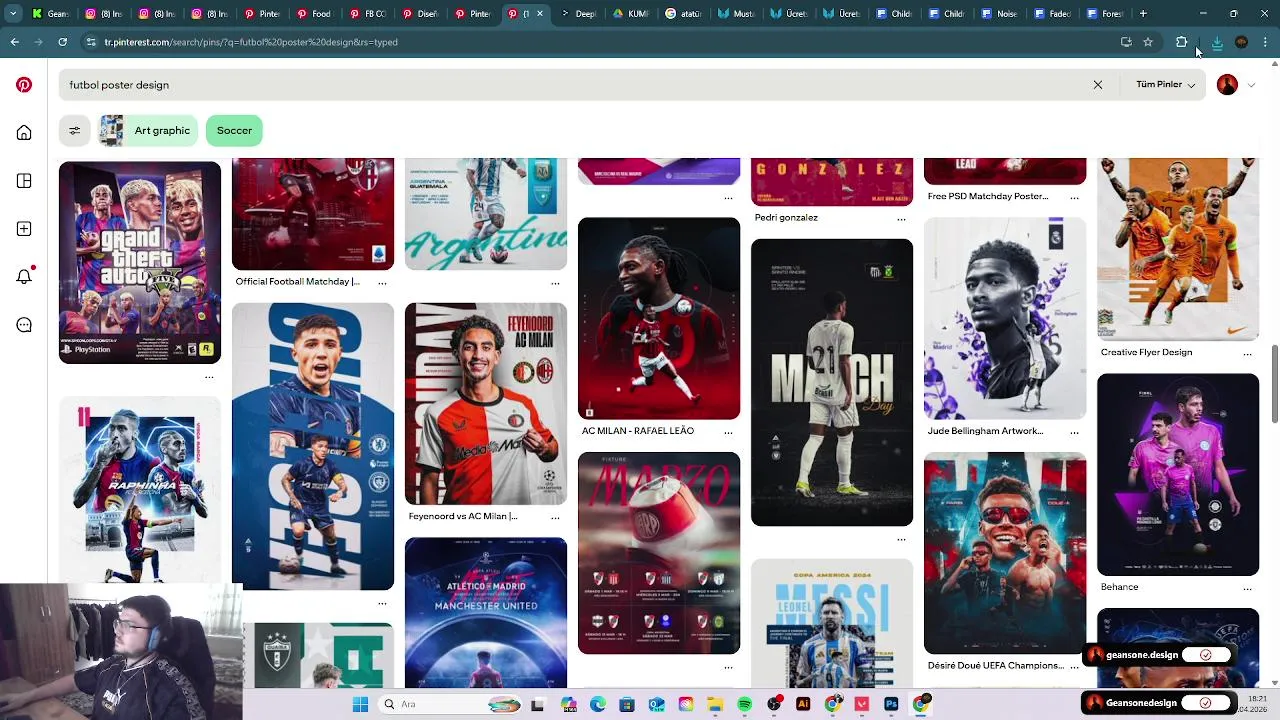Open the Chrome three-dot menu
Screen dimensions: 1280x720
[x=1265, y=42]
